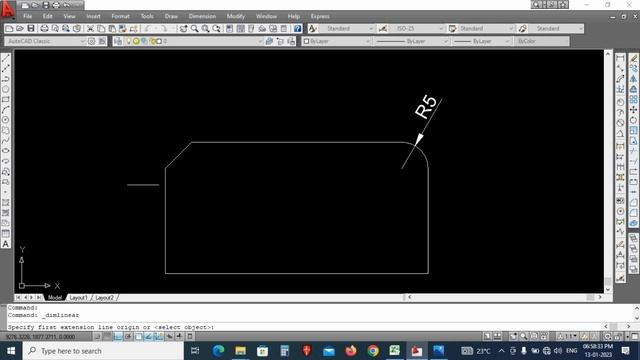Viewport: 640px width, 360px height.
Task: Switch to the Layout1 tab
Action: click(78, 298)
